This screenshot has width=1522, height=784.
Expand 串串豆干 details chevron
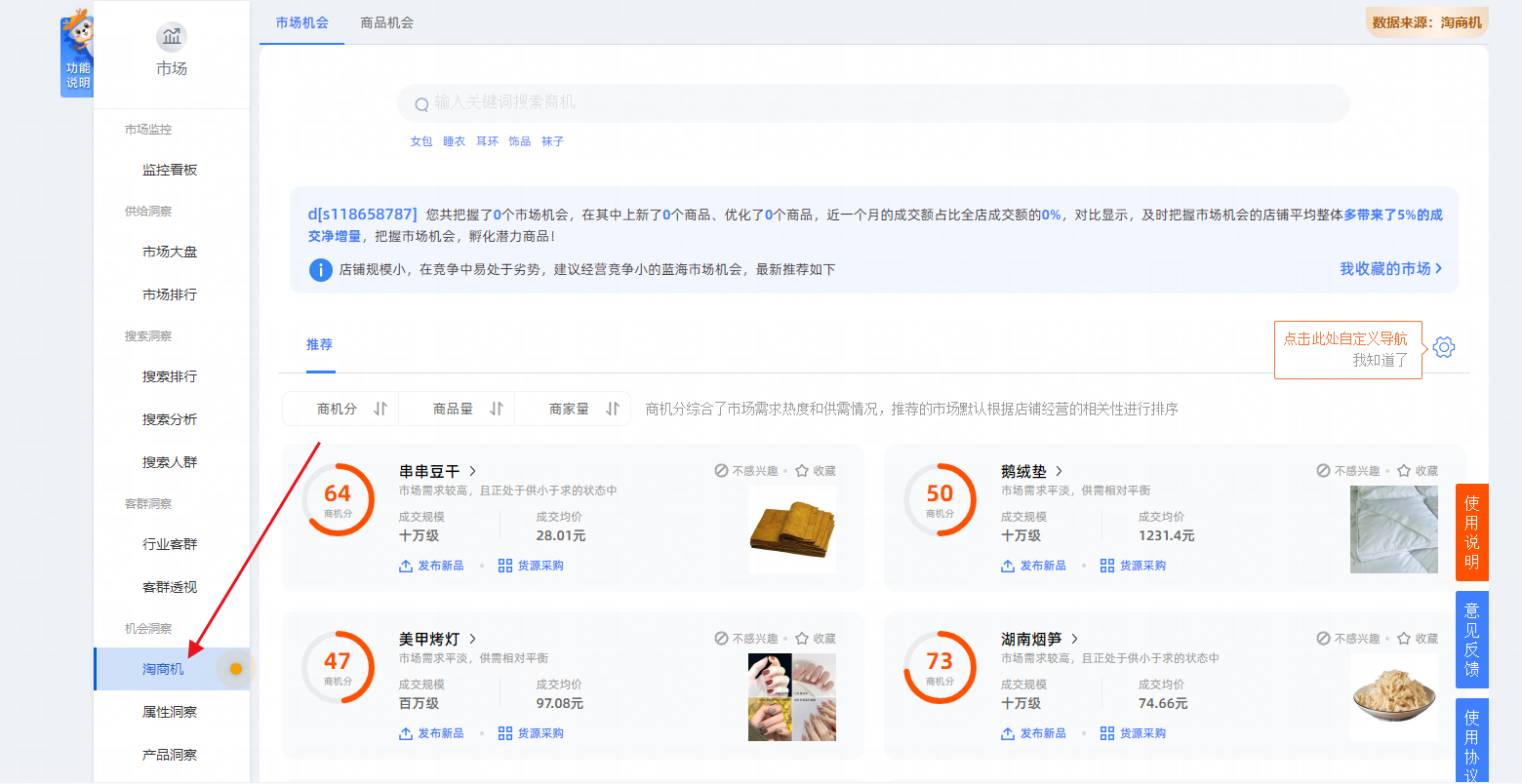[473, 471]
